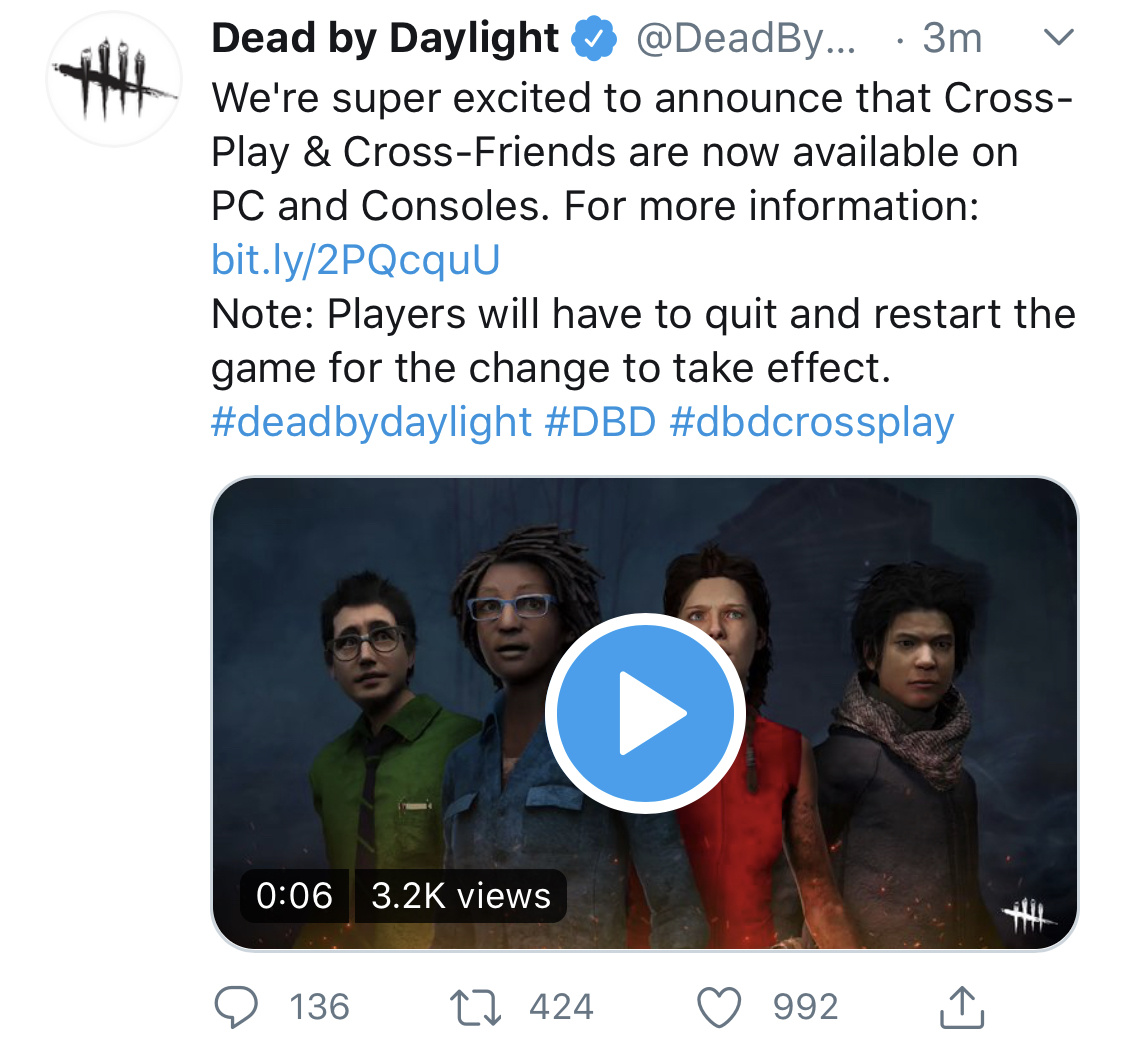Expand the tweet options chevron menu
The width and height of the screenshot is (1125, 1048).
[1058, 37]
